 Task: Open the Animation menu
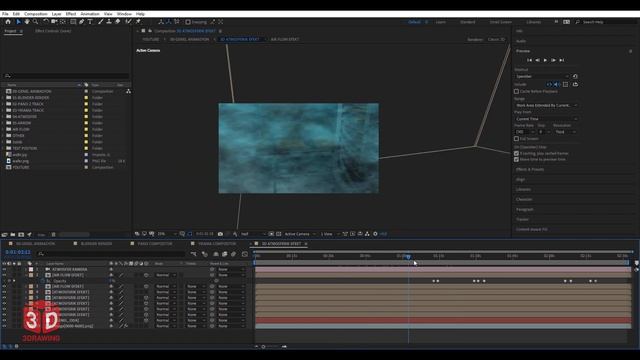point(90,14)
